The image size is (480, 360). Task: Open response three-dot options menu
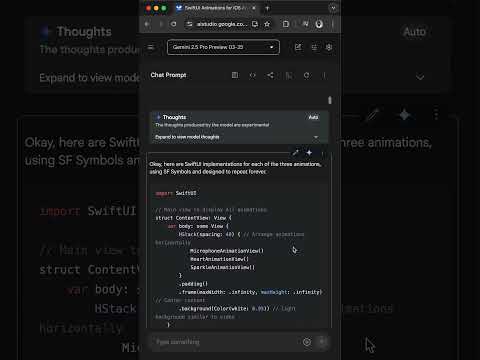(x=322, y=153)
